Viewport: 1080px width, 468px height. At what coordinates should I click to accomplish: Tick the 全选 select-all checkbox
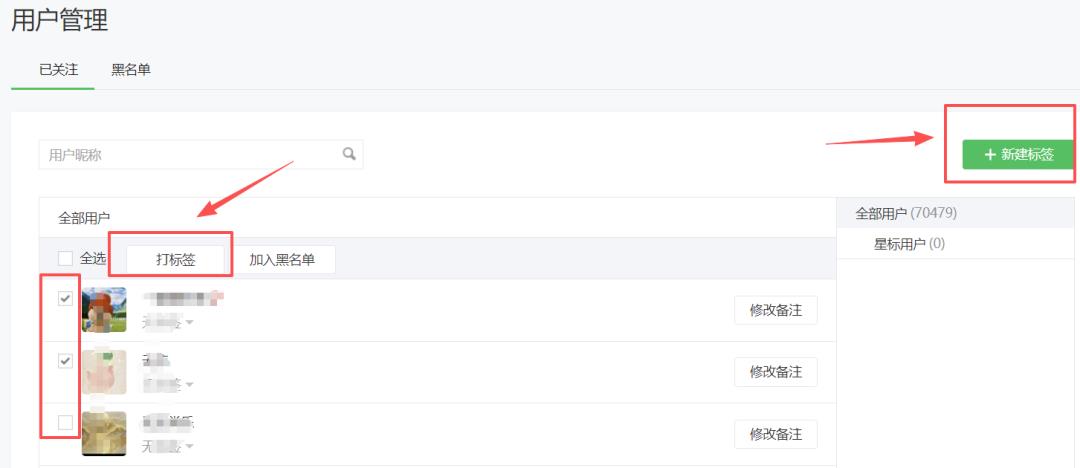(66, 258)
